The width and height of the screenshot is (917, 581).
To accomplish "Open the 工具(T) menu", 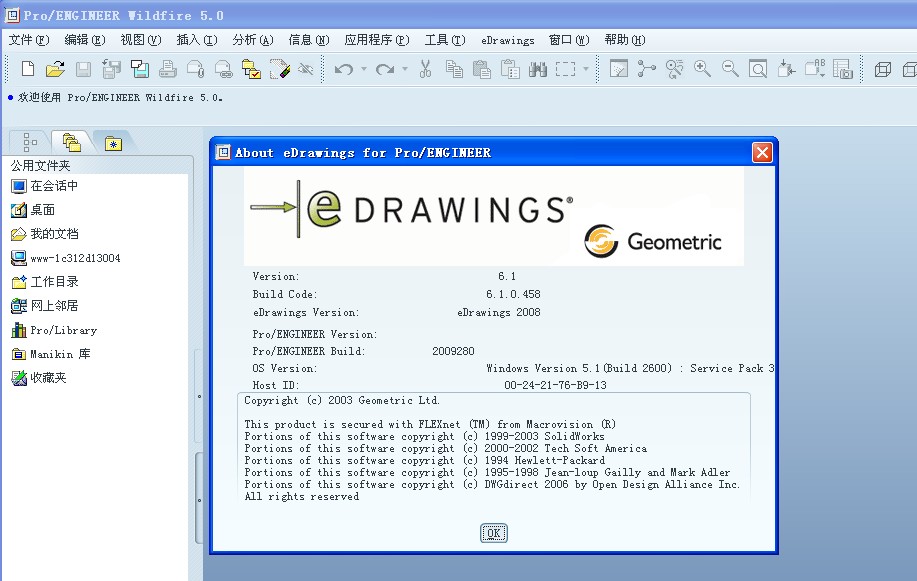I will pos(444,40).
